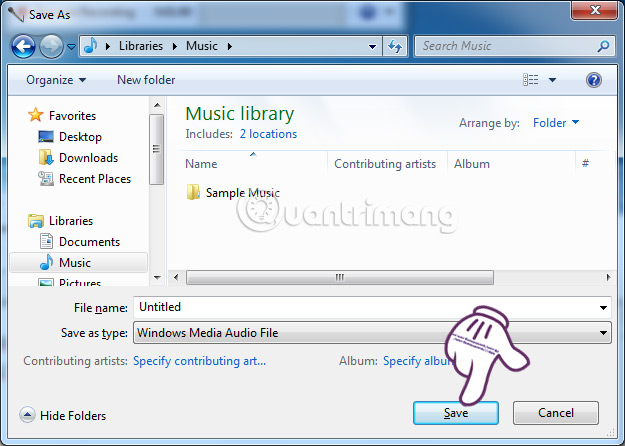Click Specify album link
Screen dimensions: 625x446
click(417, 361)
